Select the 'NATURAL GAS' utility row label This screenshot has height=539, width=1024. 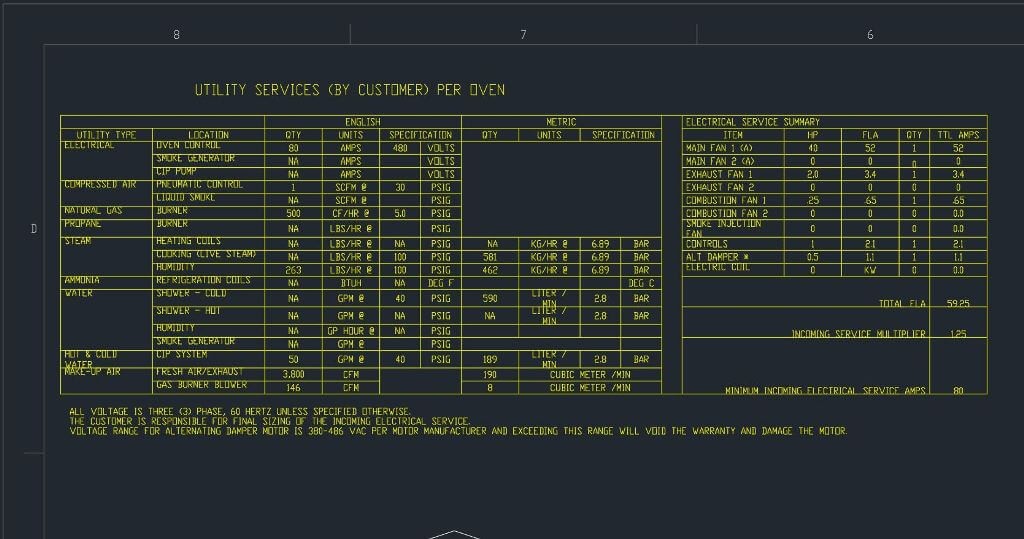[x=93, y=211]
